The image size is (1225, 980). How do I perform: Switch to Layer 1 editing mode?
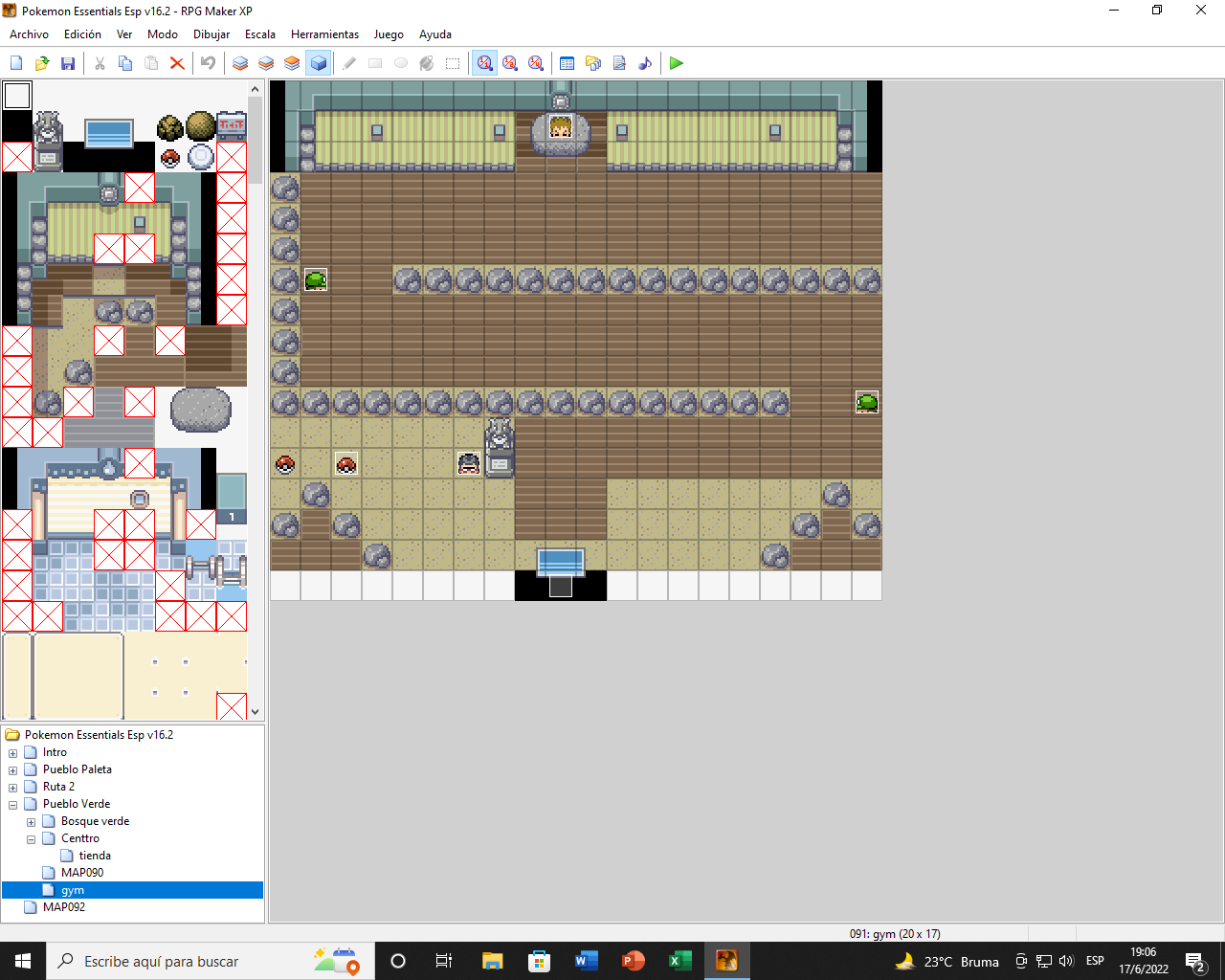tap(240, 63)
